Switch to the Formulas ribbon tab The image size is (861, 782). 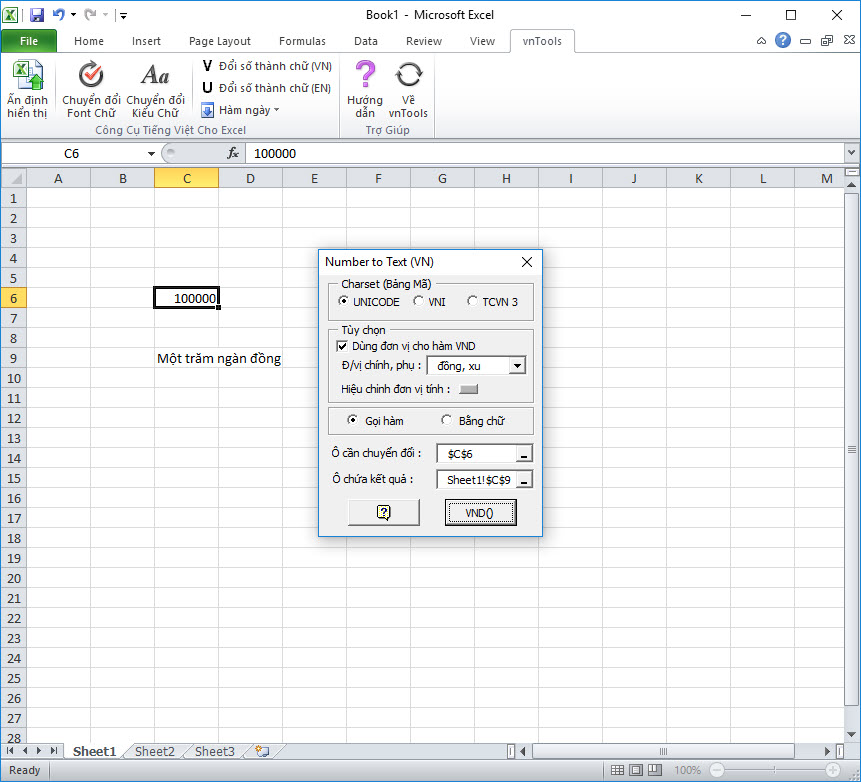coord(302,41)
